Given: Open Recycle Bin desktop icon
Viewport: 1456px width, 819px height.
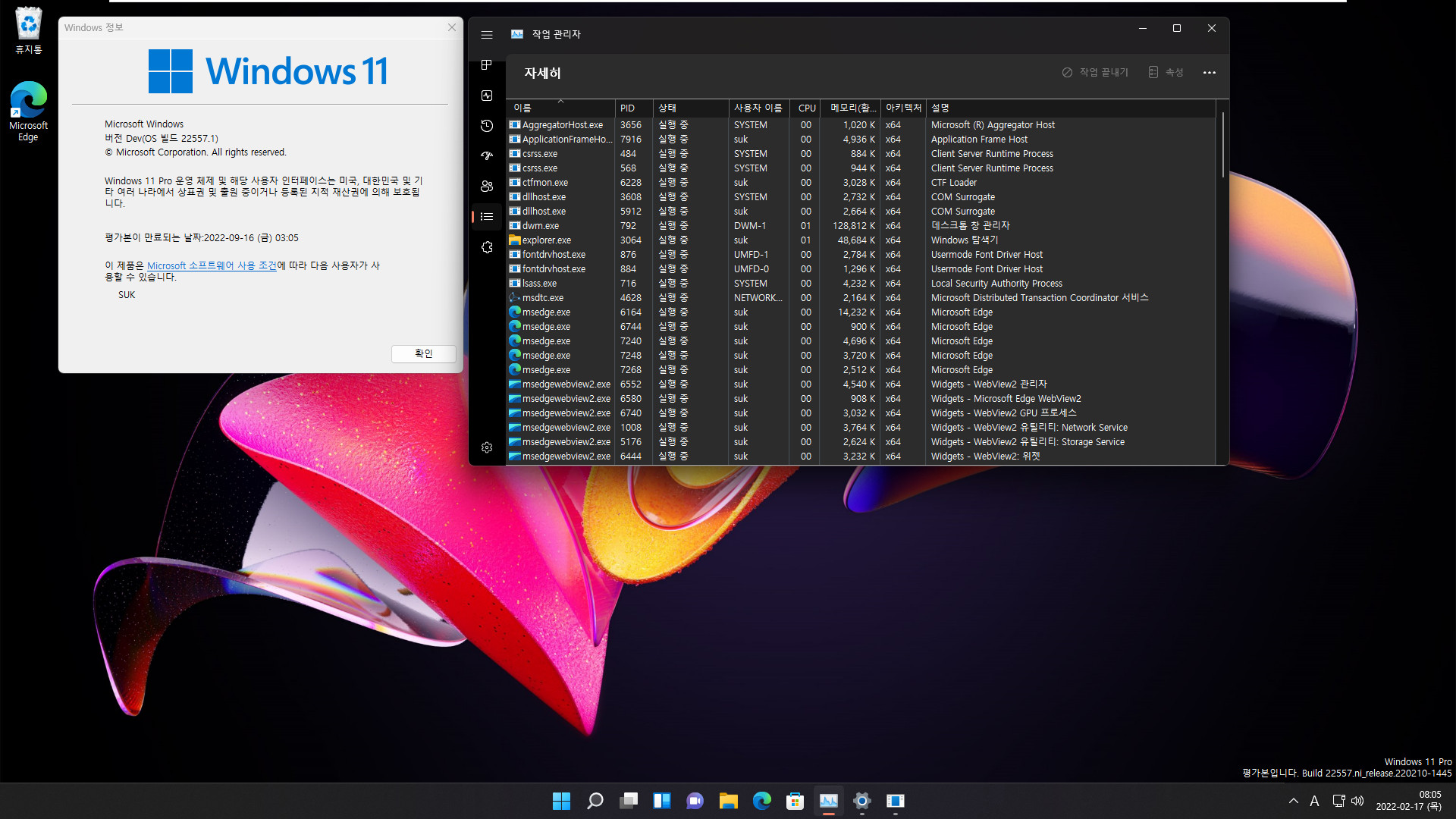Looking at the screenshot, I should pos(29,32).
